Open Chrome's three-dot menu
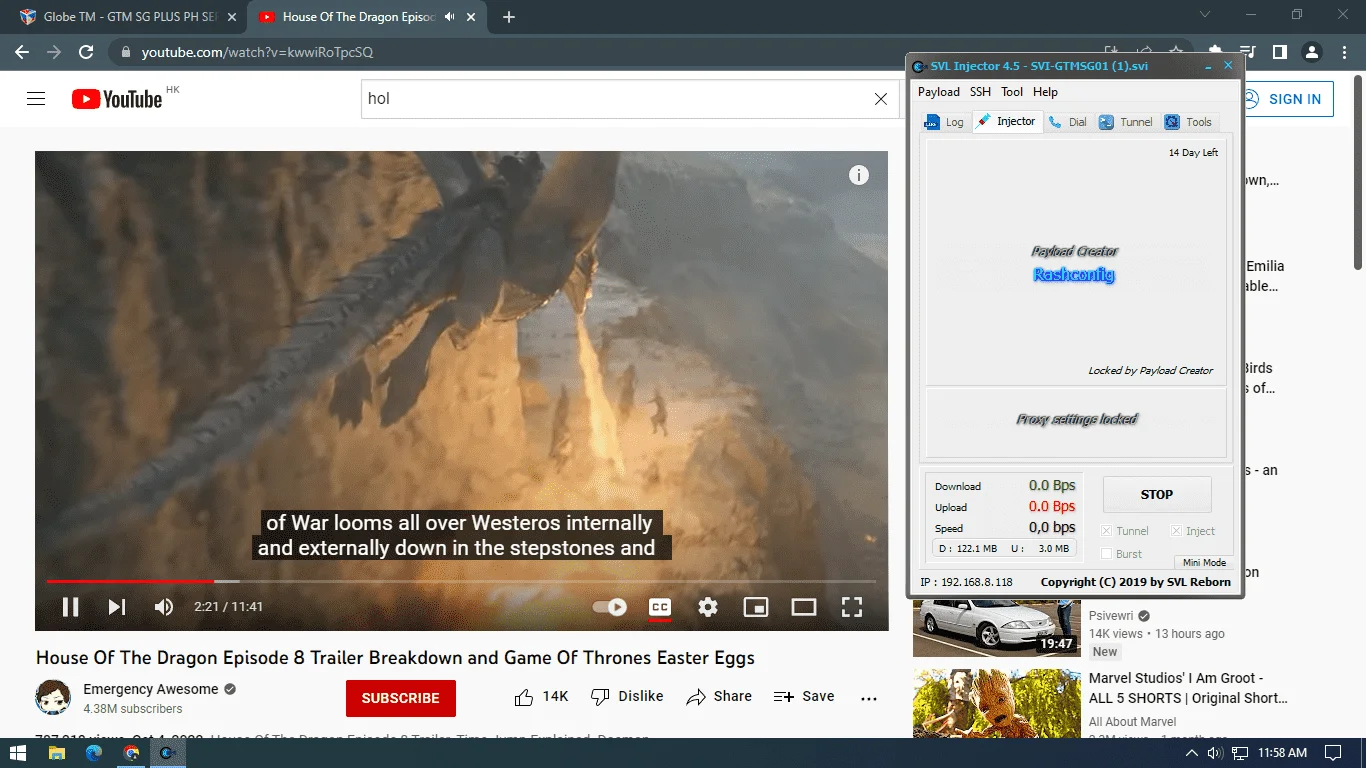Screen dimensions: 1366x768 1344,52
